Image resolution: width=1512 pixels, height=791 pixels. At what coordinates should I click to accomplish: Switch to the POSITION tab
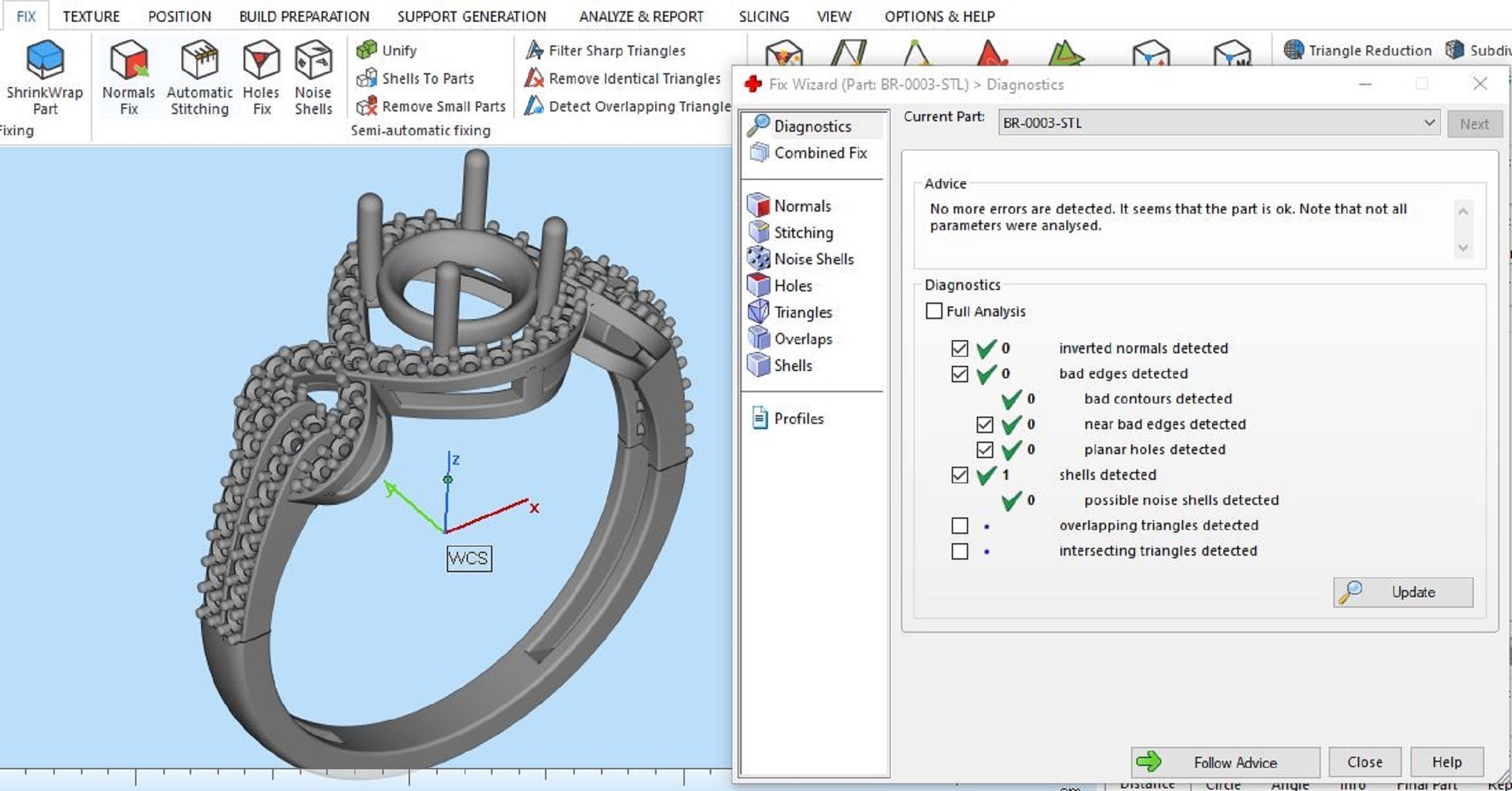[x=179, y=16]
